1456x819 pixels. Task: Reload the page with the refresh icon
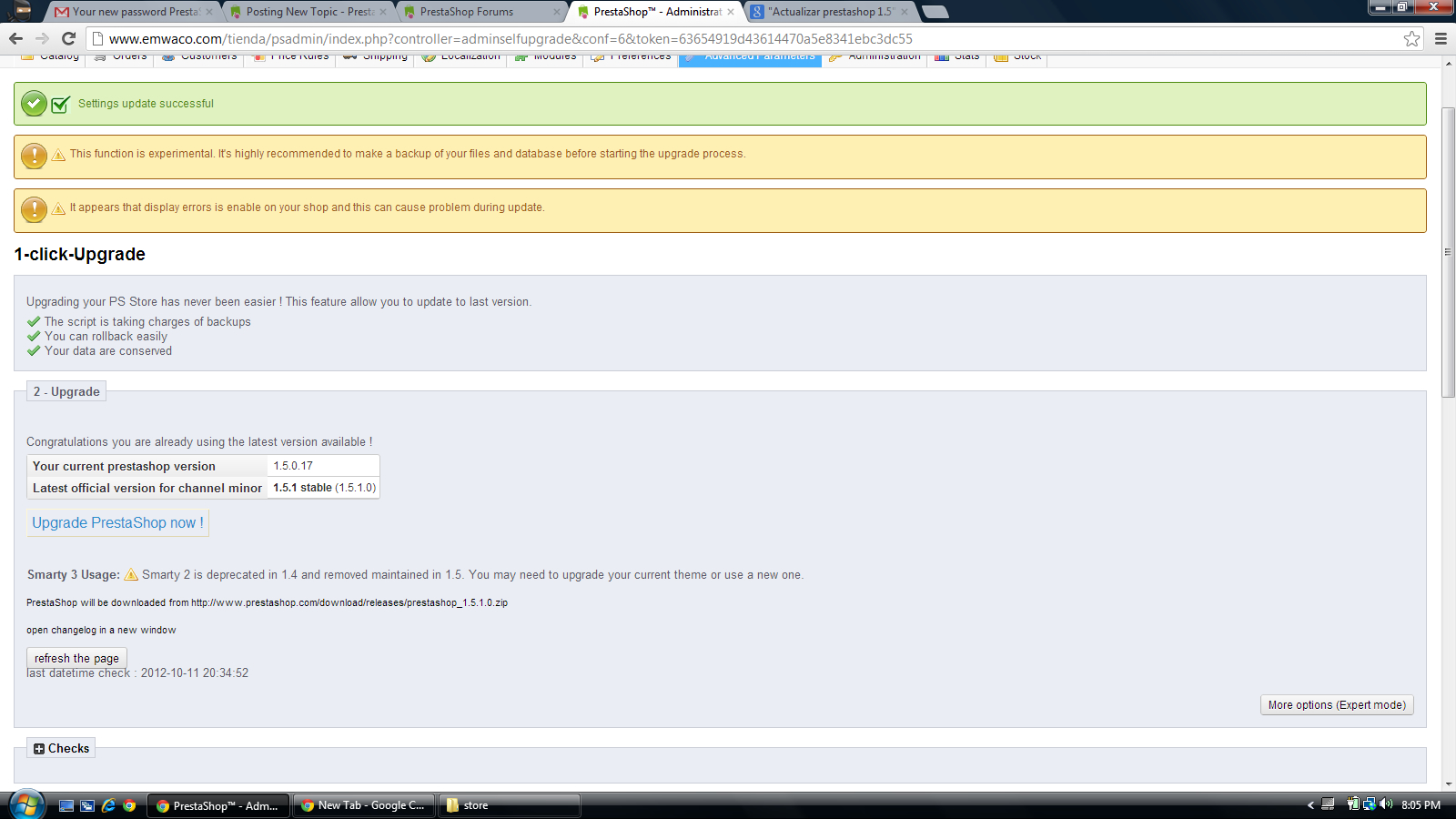click(x=68, y=38)
